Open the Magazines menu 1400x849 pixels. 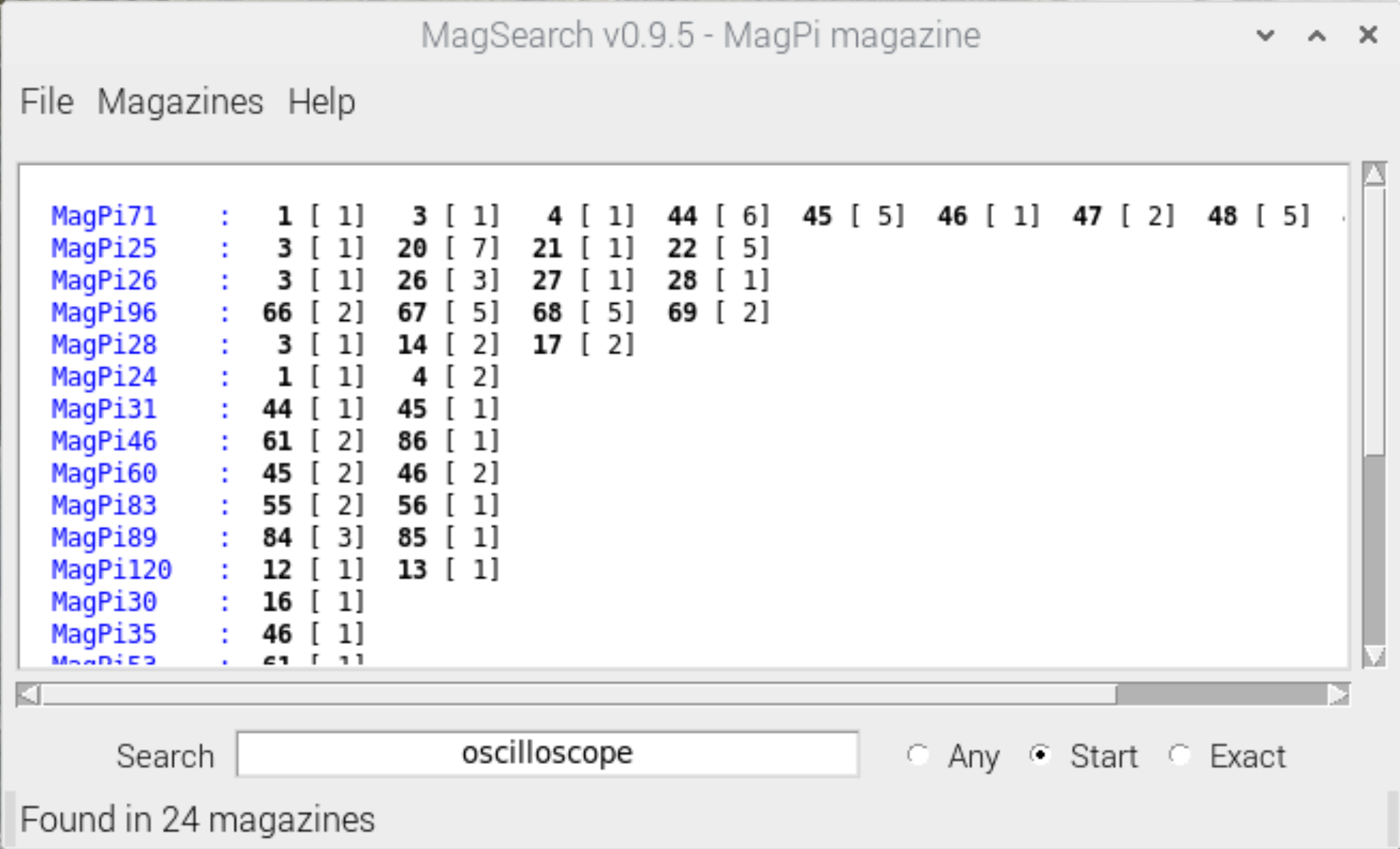180,102
